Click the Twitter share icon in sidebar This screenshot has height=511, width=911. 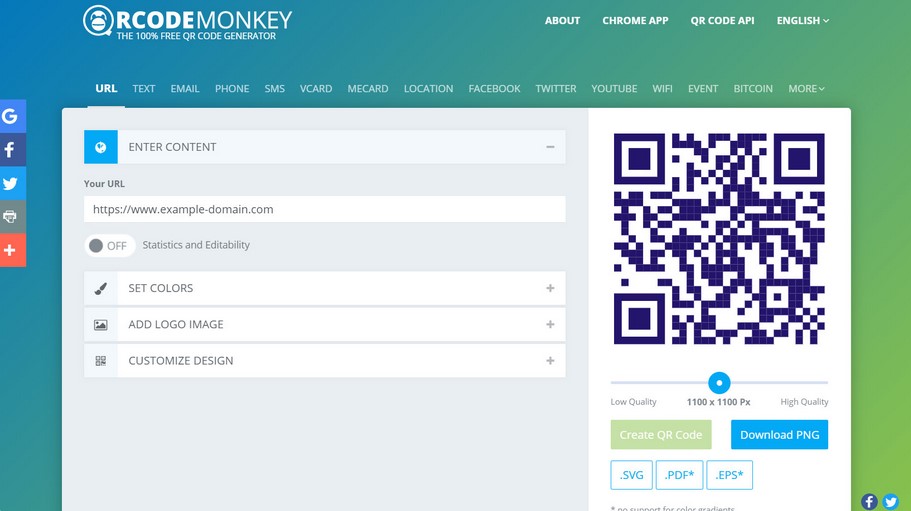pyautogui.click(x=11, y=183)
